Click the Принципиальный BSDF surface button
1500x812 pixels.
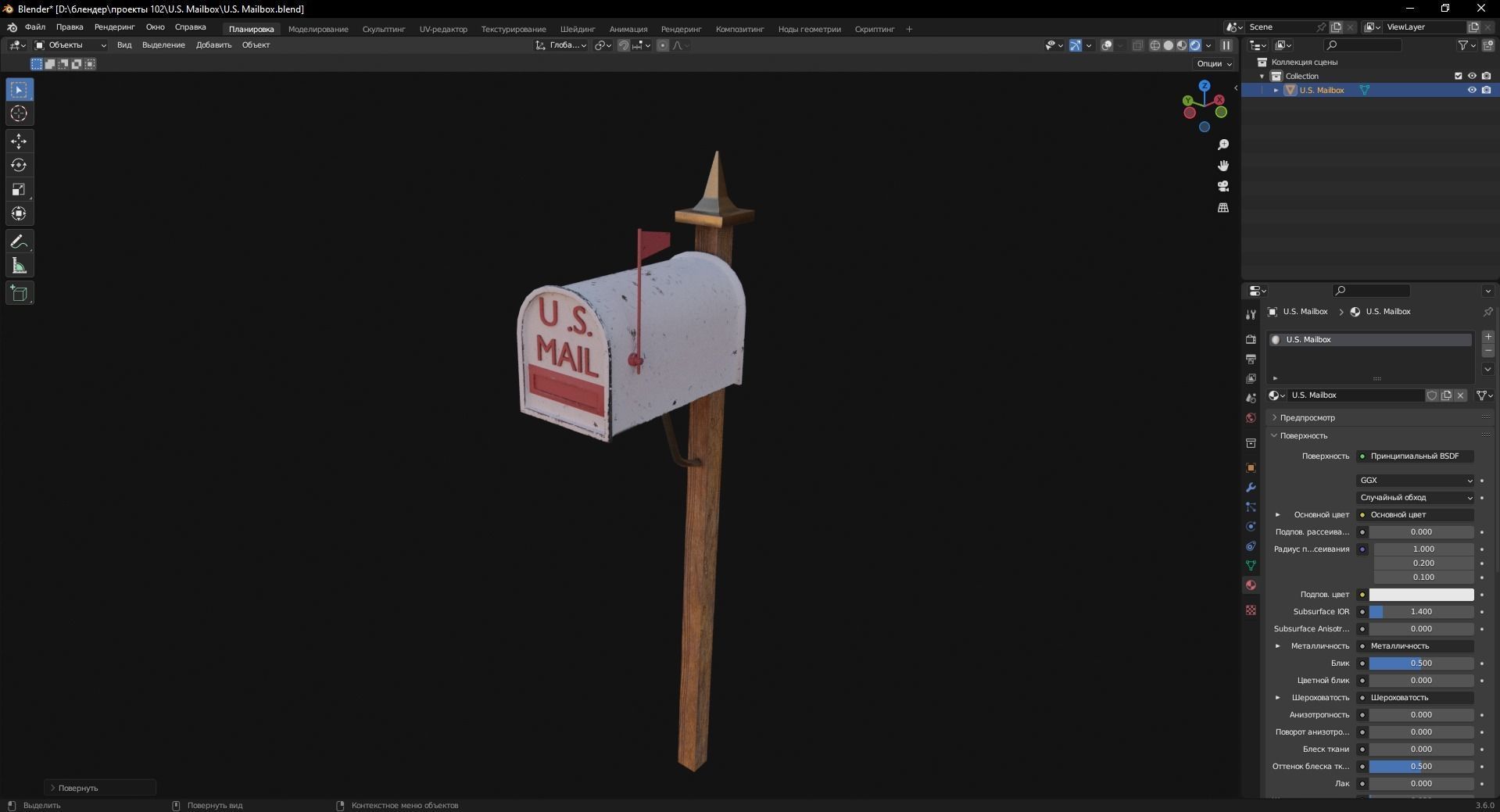click(1416, 456)
